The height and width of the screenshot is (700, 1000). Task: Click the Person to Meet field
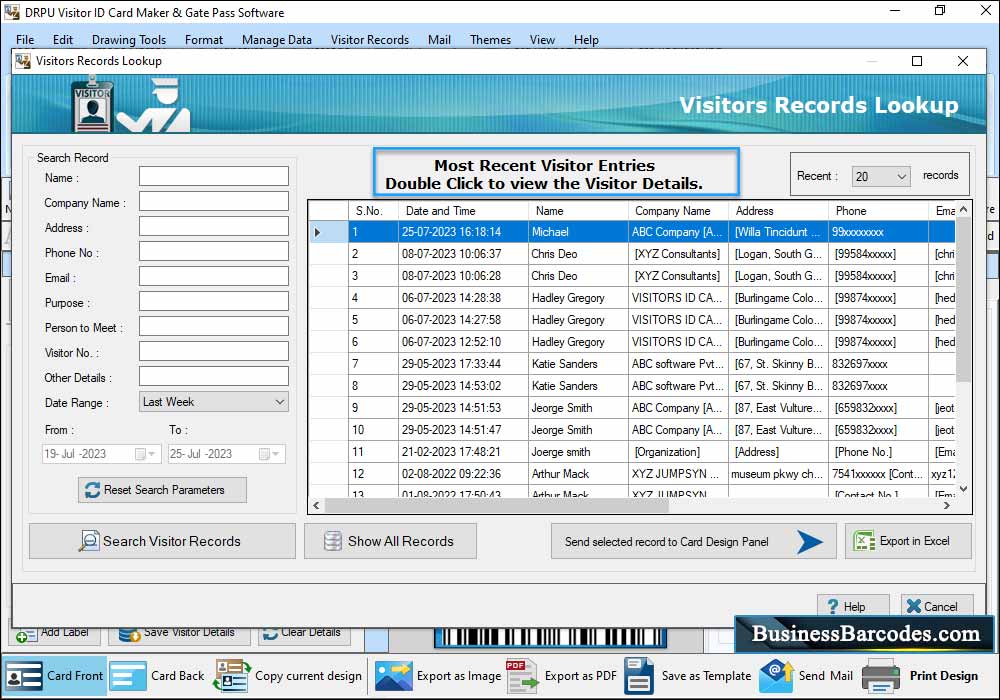coord(214,326)
